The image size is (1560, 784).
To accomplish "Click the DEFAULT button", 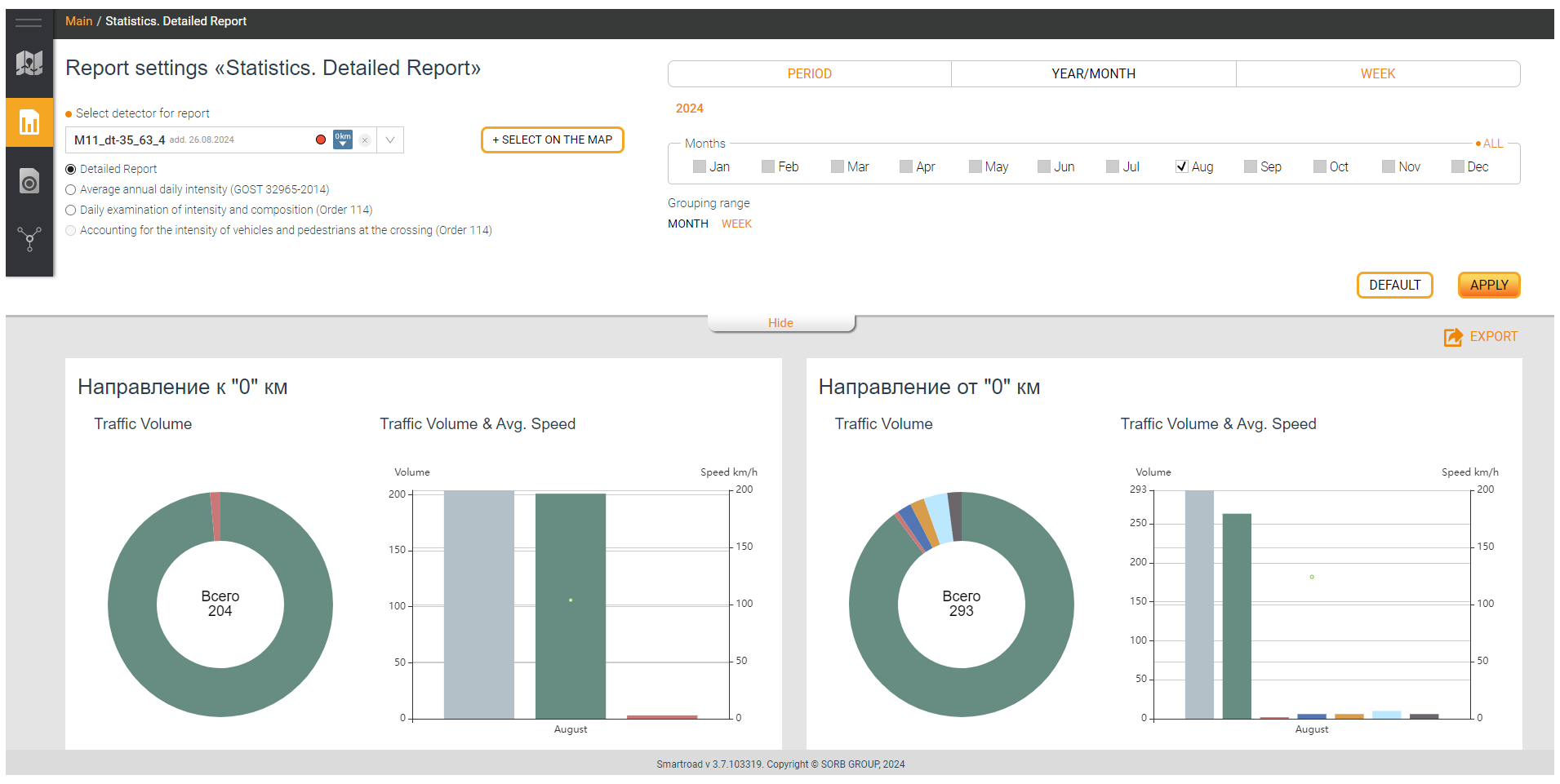I will [x=1394, y=285].
